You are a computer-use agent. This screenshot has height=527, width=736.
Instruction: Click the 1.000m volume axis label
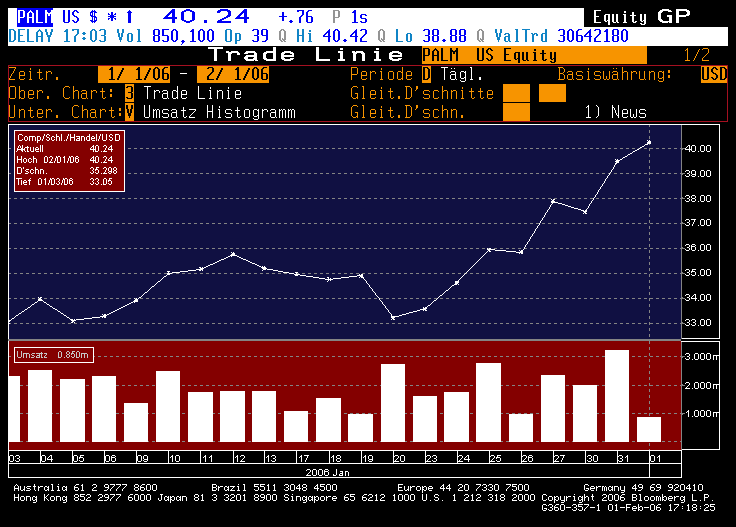pyautogui.click(x=701, y=414)
